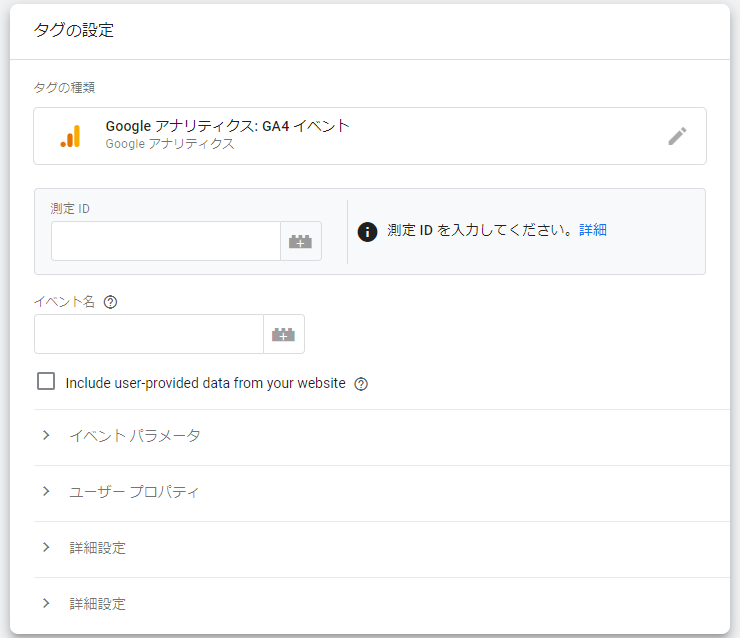Click the タグの種類 label
The height and width of the screenshot is (638, 740).
[64, 87]
